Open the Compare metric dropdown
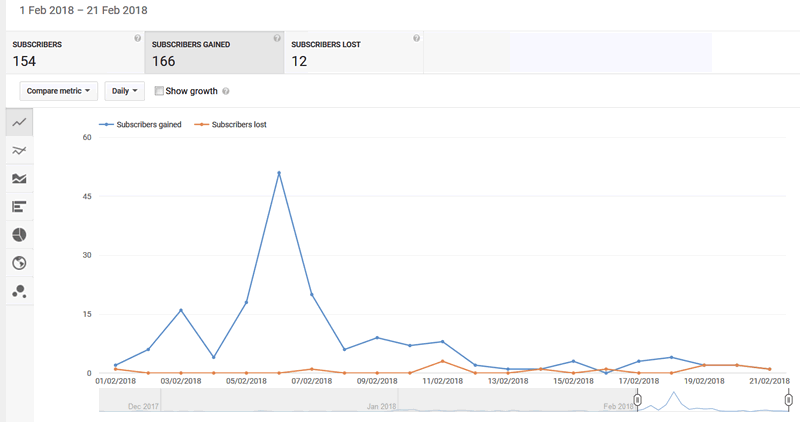Image resolution: width=800 pixels, height=422 pixels. (x=58, y=91)
